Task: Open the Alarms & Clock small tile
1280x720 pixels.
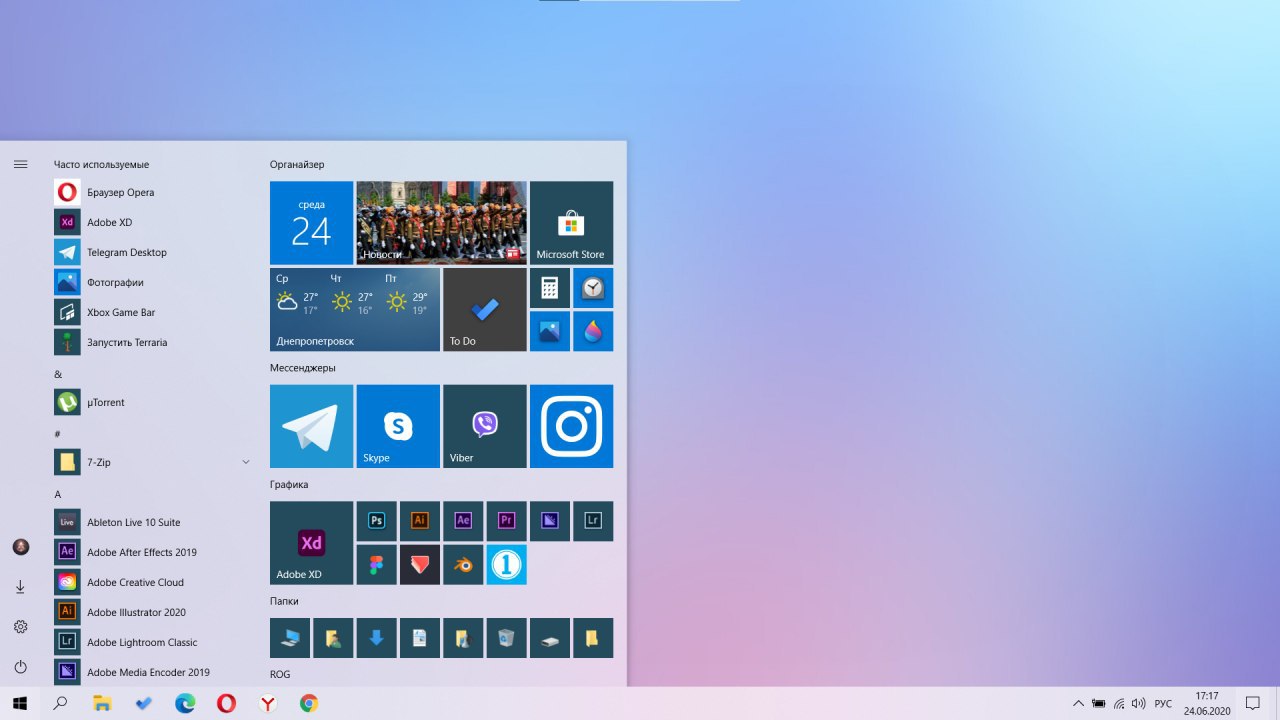Action: tap(593, 288)
